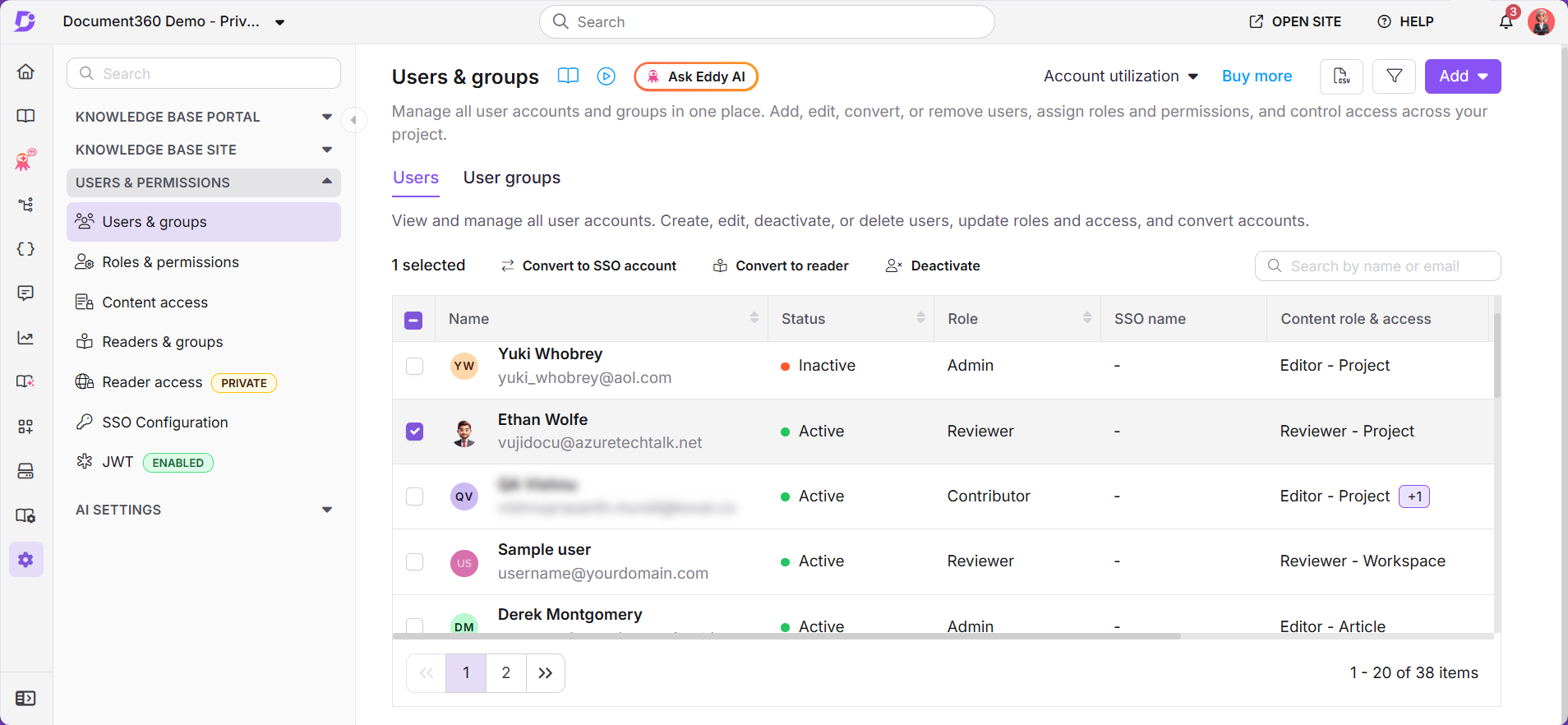The width and height of the screenshot is (1568, 725).
Task: Open Reader access menu item
Action: point(204,382)
